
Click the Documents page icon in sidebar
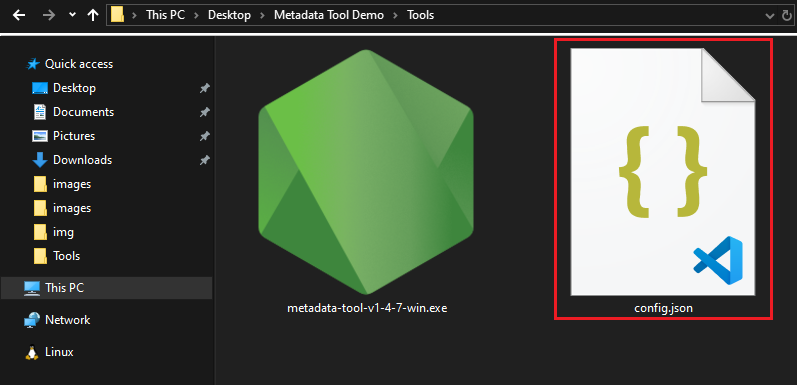click(40, 112)
